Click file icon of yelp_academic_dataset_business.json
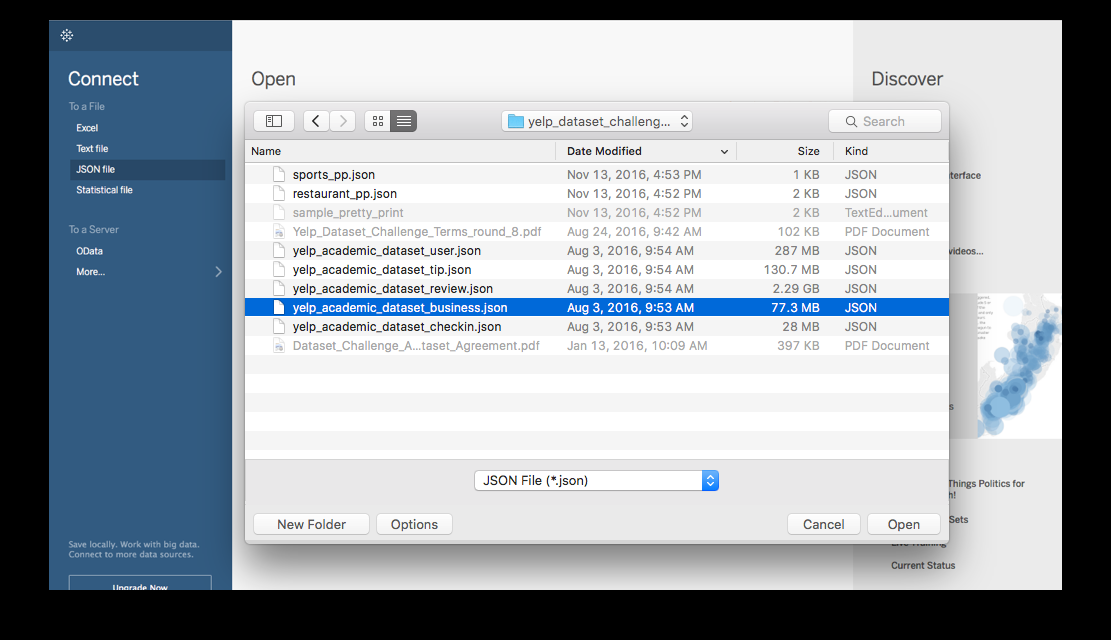 279,308
